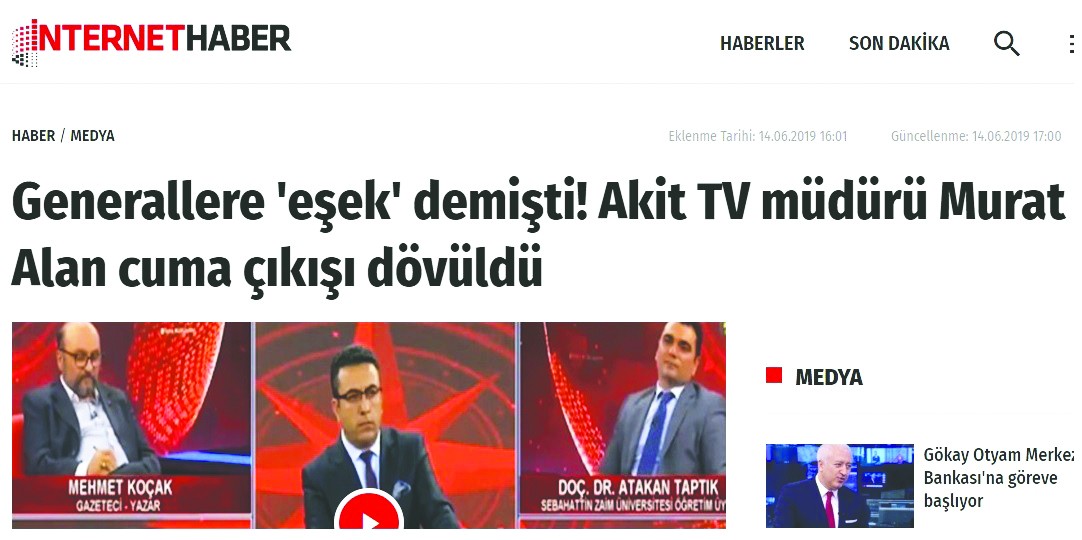Click the Eklenme Tarihi timestamp
Screen dimensions: 1082x540
click(758, 136)
